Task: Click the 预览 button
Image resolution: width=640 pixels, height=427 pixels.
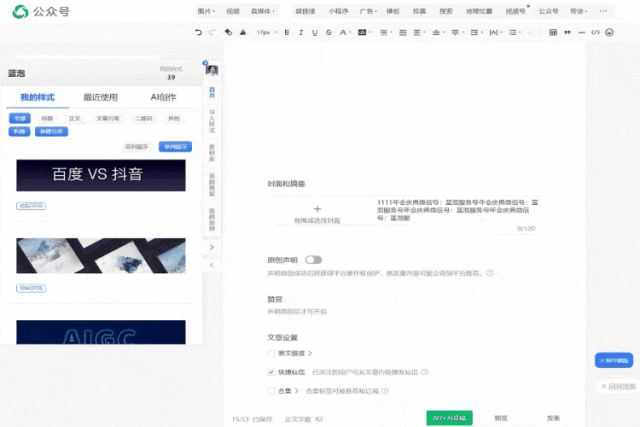Action: [x=501, y=418]
